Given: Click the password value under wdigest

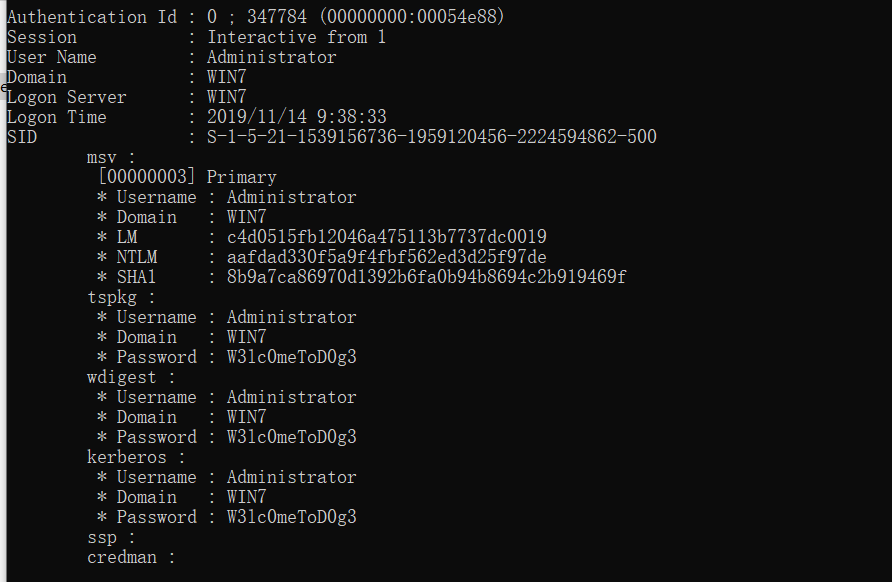Looking at the screenshot, I should tap(291, 437).
